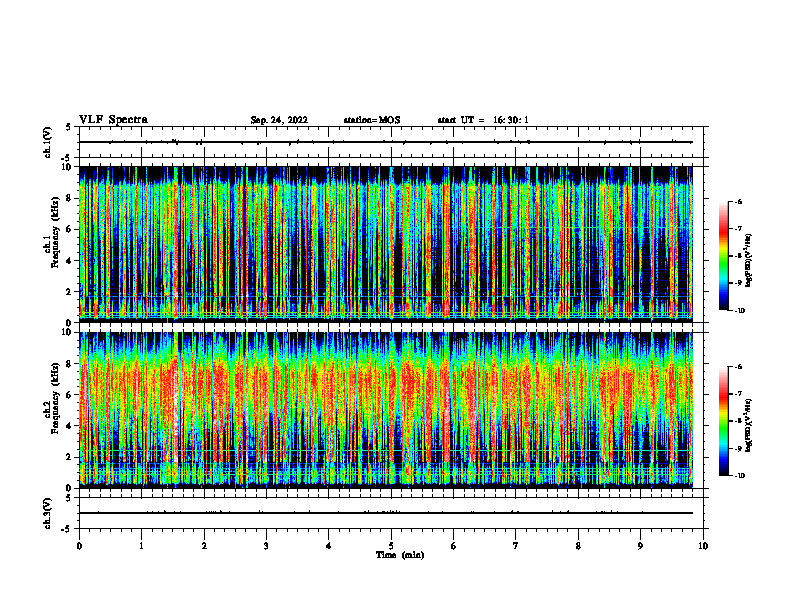The height and width of the screenshot is (612, 792).
Task: Click the '5' time-axis tick label
Action: pos(391,546)
